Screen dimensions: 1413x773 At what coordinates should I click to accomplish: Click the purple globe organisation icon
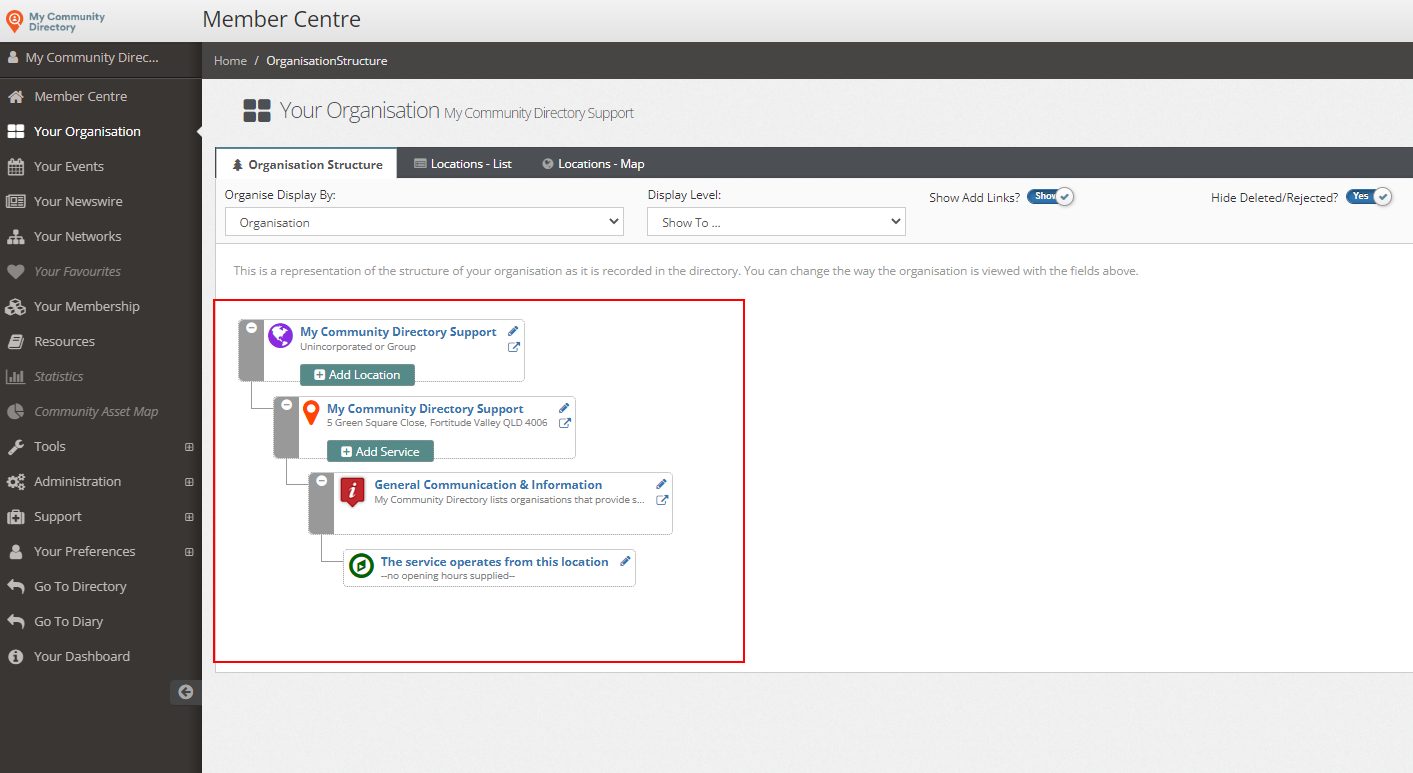click(280, 335)
